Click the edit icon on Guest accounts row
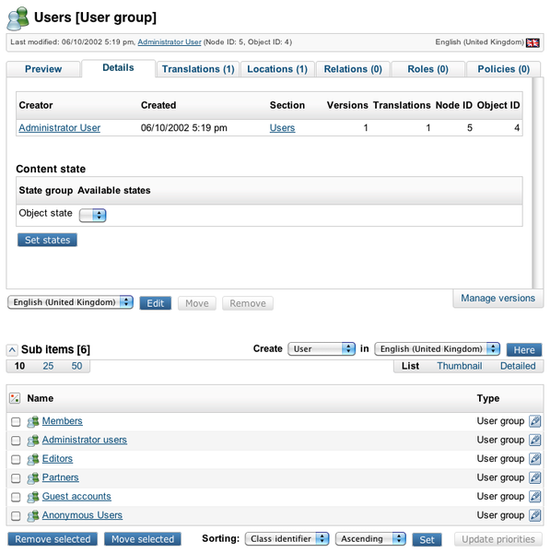550x553 pixels. (534, 496)
